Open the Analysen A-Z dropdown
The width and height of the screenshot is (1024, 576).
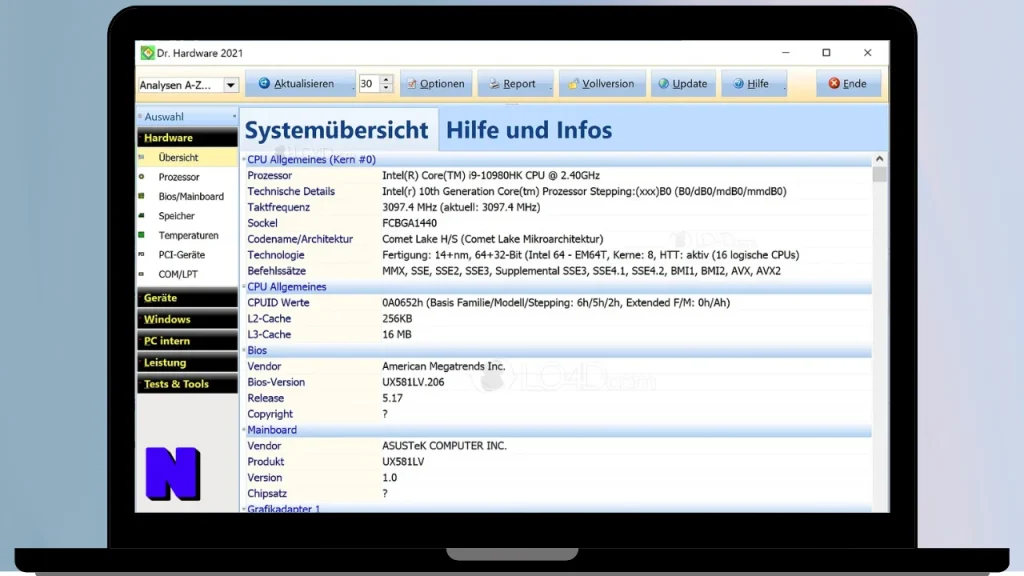231,85
